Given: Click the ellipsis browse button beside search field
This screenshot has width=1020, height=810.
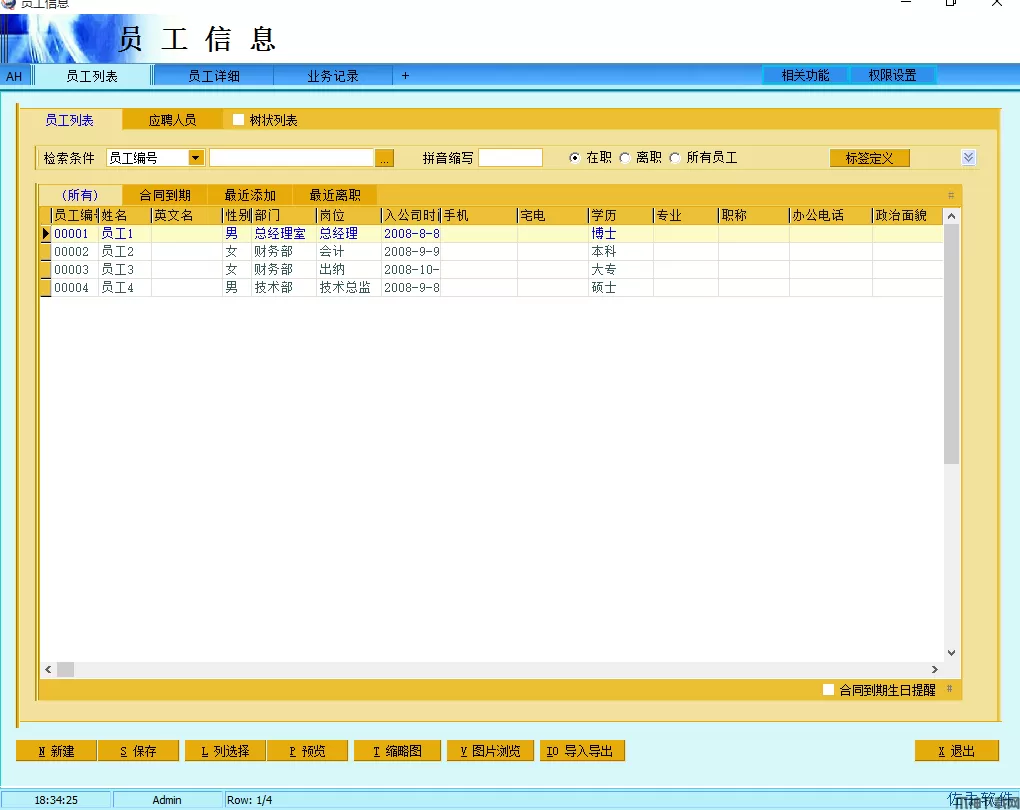Looking at the screenshot, I should [x=385, y=158].
